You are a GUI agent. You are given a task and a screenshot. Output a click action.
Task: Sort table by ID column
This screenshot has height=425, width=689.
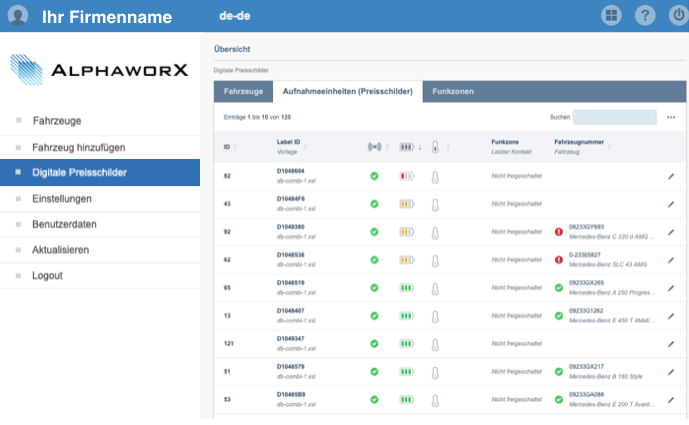(228, 147)
